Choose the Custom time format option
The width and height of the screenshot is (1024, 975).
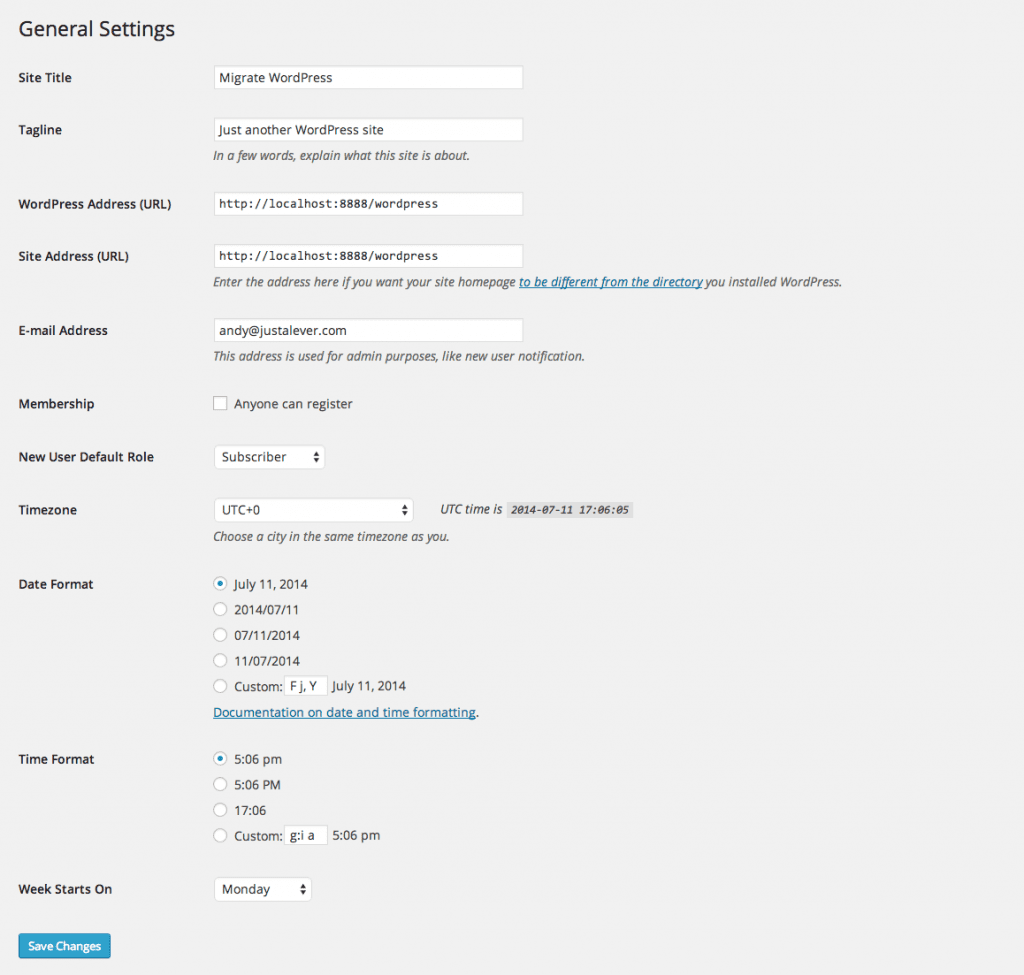(220, 835)
